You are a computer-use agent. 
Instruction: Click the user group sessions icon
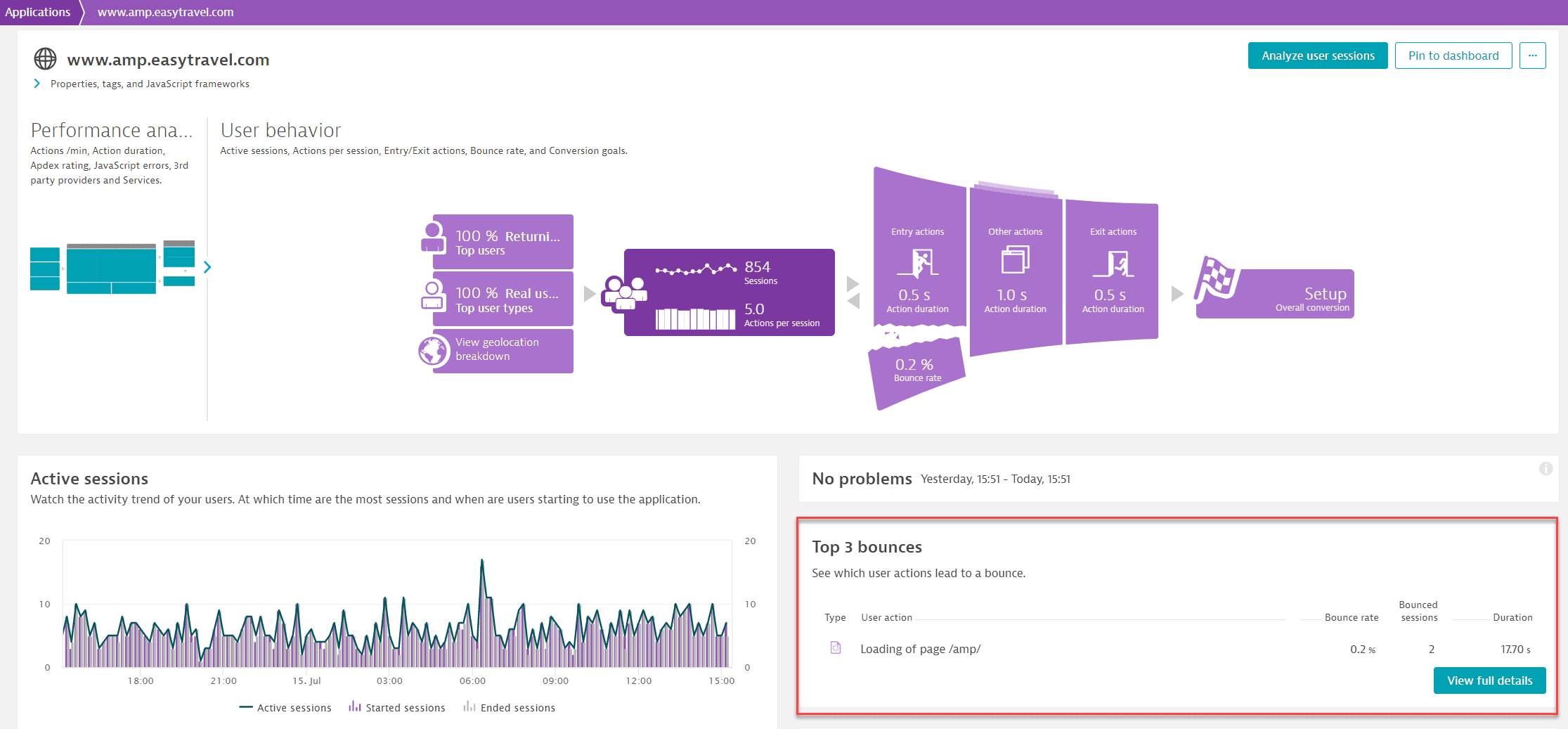(623, 294)
